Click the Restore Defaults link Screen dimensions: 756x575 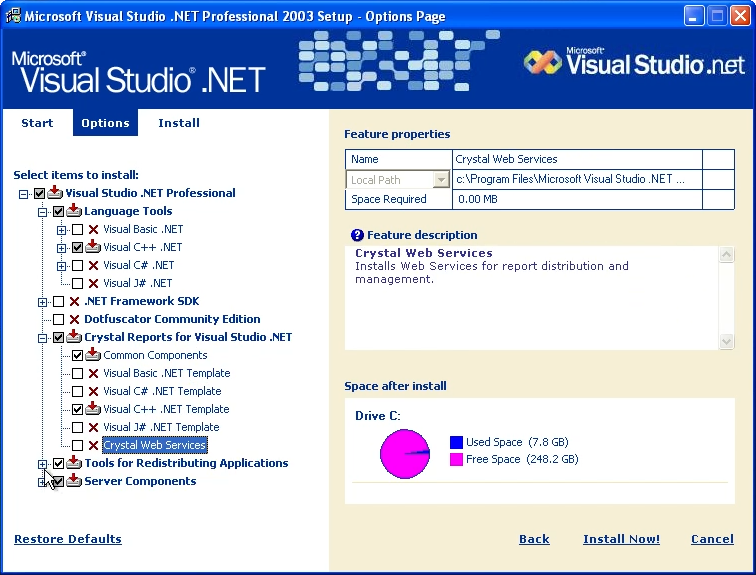68,539
